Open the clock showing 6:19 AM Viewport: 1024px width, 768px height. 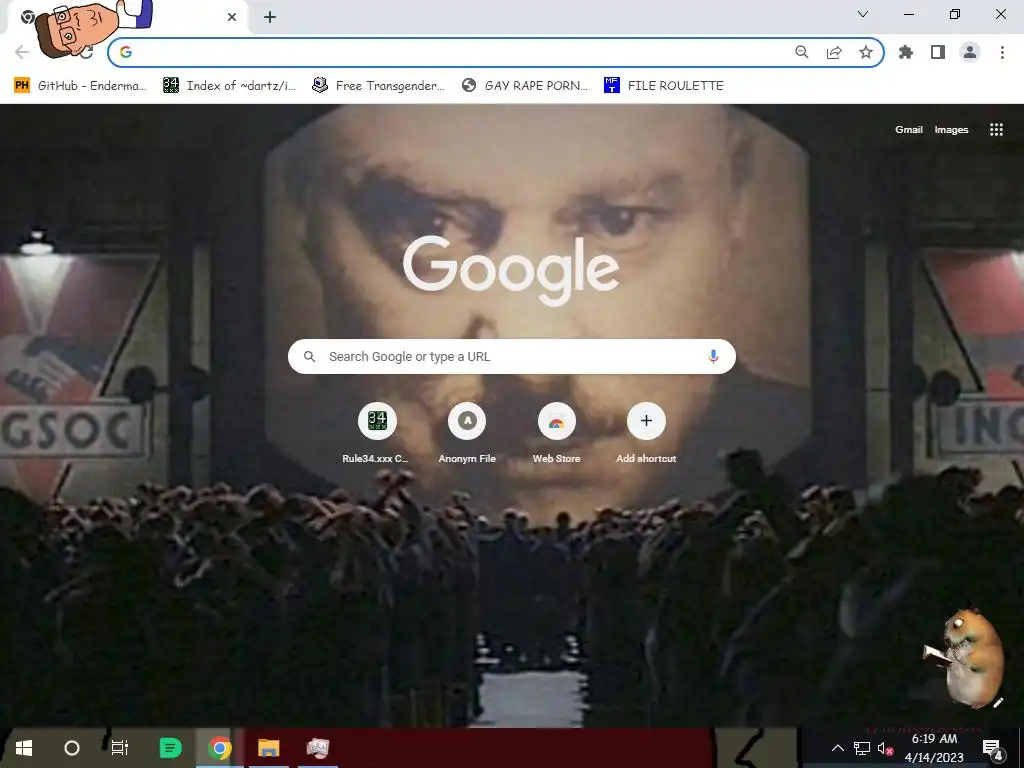(934, 748)
